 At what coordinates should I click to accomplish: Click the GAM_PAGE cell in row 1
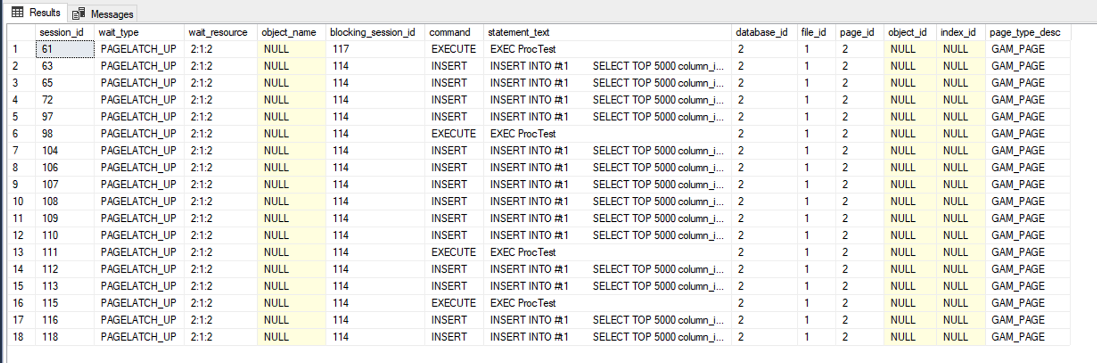[x=1028, y=50]
